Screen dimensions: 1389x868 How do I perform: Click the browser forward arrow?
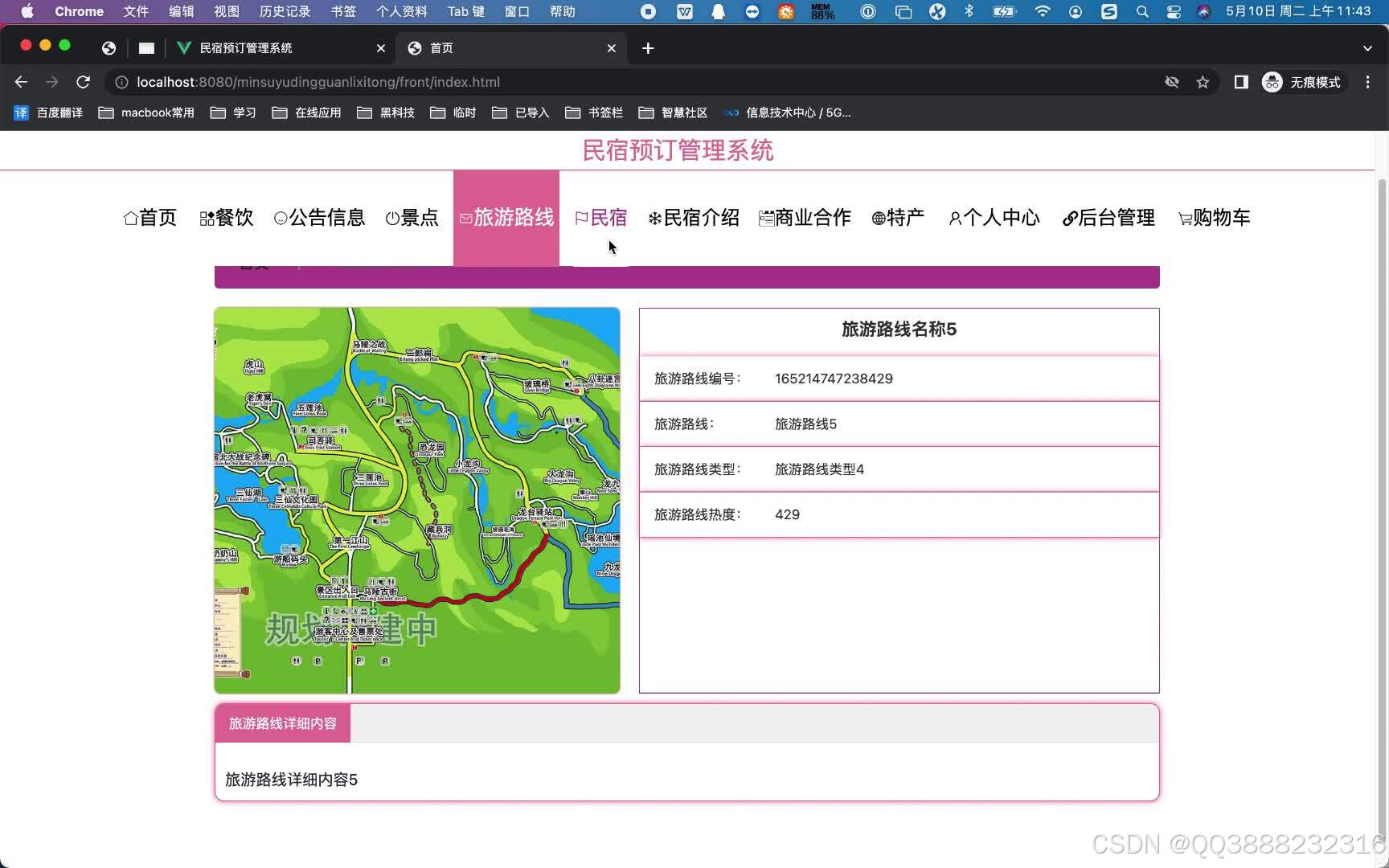[51, 82]
